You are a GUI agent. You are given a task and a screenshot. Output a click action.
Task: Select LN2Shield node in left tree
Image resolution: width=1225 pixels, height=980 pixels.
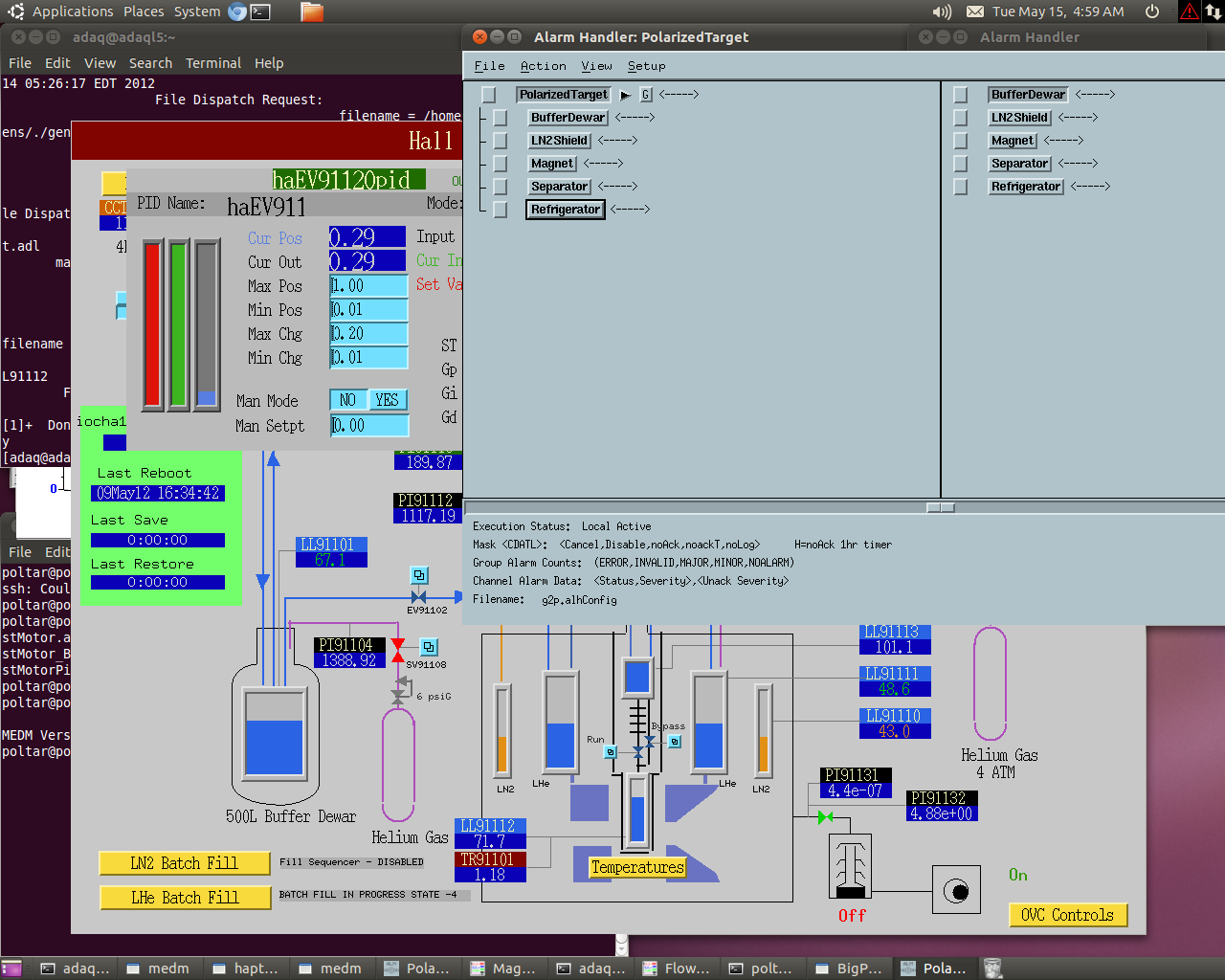[x=560, y=141]
